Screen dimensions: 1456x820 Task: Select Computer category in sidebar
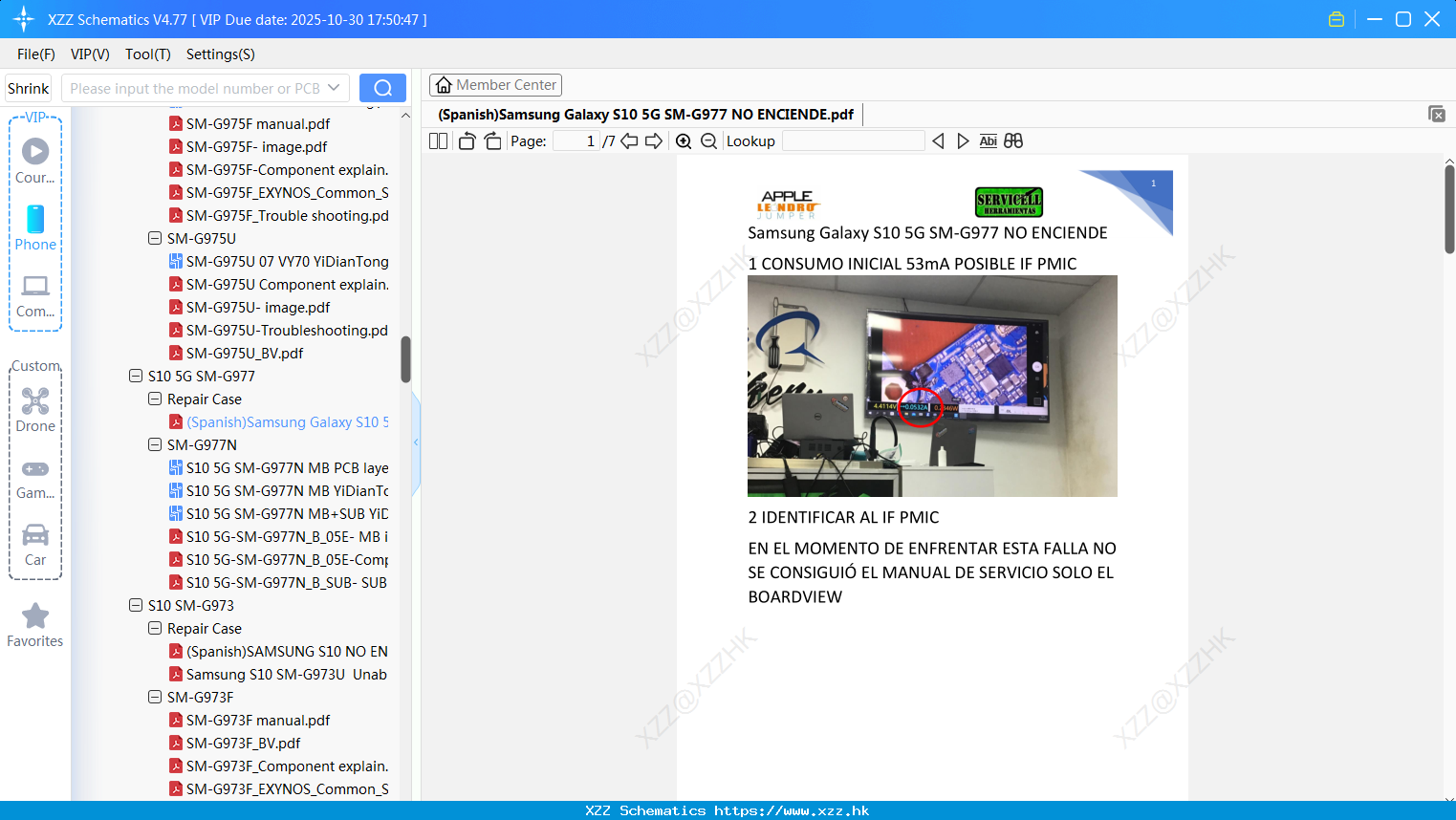point(35,295)
